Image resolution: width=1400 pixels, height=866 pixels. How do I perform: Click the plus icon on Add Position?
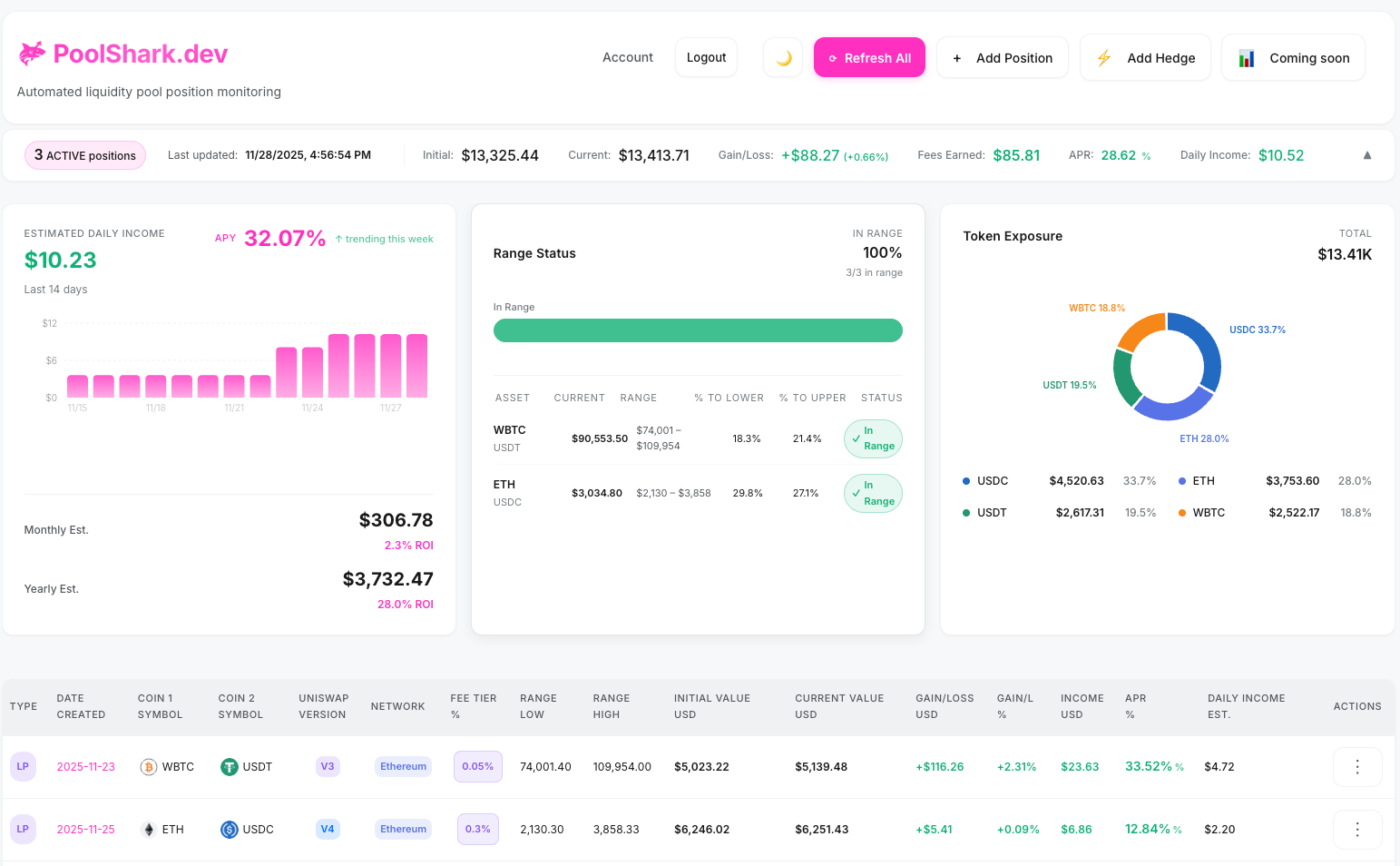(957, 57)
